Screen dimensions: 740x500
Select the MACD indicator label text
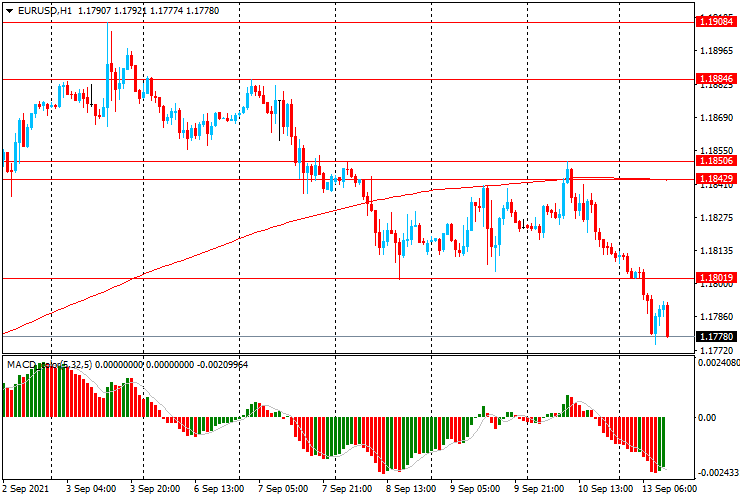[x=127, y=364]
